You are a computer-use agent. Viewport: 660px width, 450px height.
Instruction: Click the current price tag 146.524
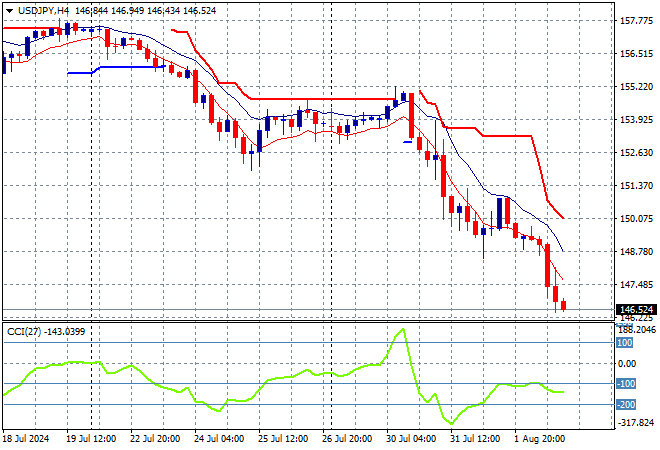(x=635, y=309)
